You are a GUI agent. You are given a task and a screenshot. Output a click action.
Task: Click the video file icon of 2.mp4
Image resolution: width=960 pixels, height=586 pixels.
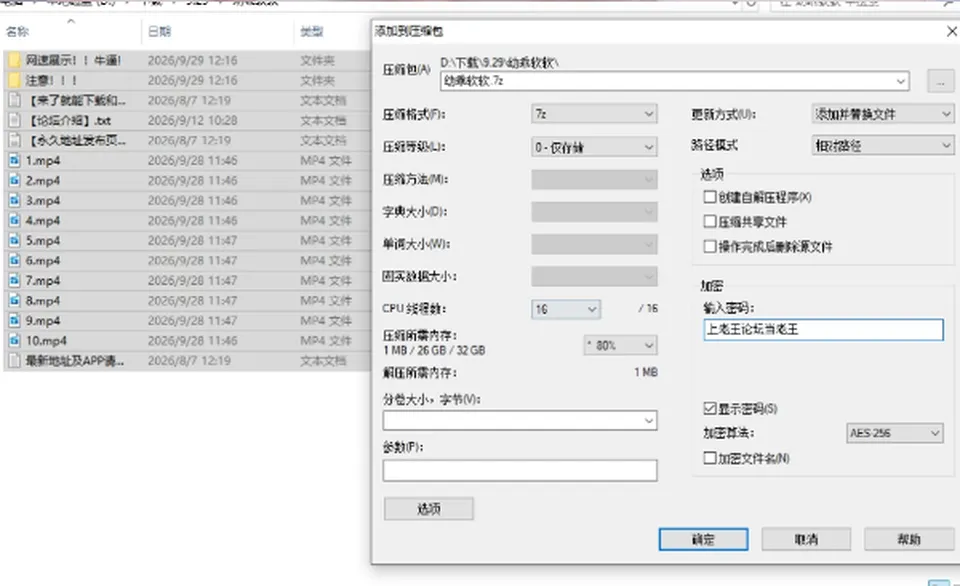tap(15, 181)
